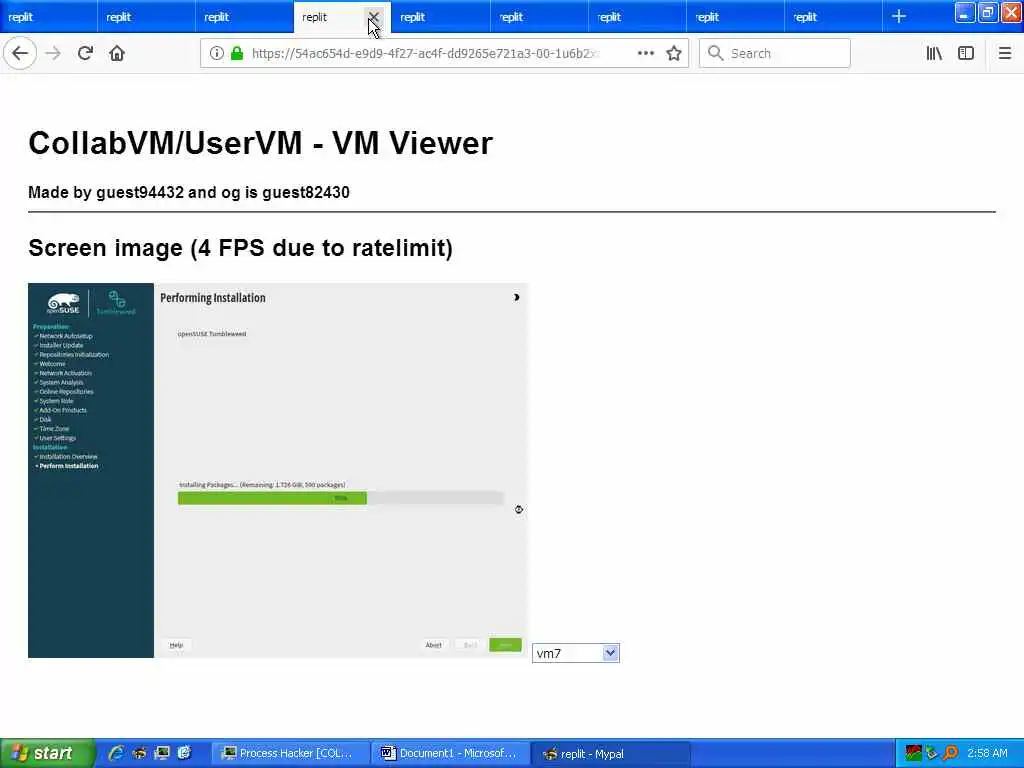Click the "CollabVM/UserVM - VM Viewer" heading
The width and height of the screenshot is (1024, 768).
261,143
